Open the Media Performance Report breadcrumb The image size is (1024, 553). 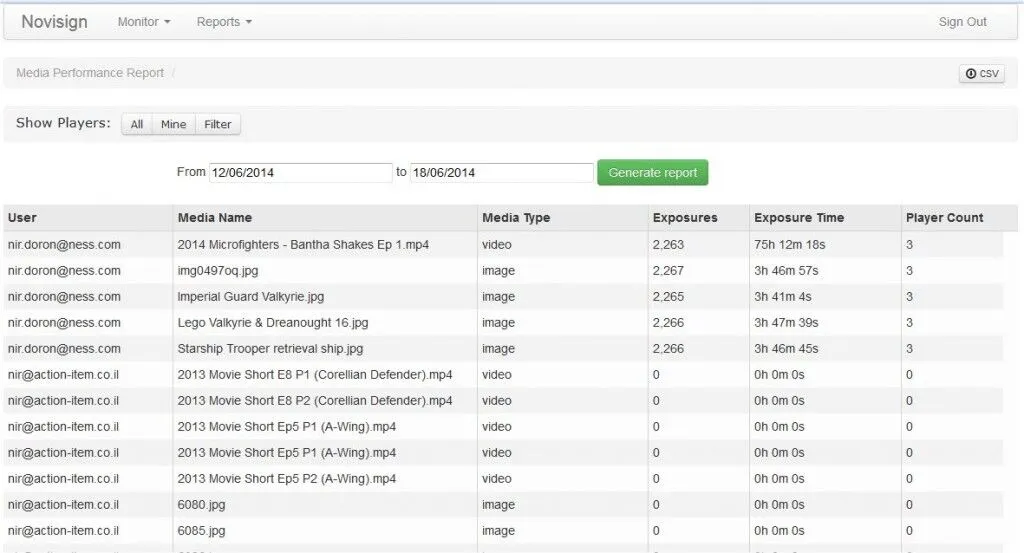click(x=90, y=73)
